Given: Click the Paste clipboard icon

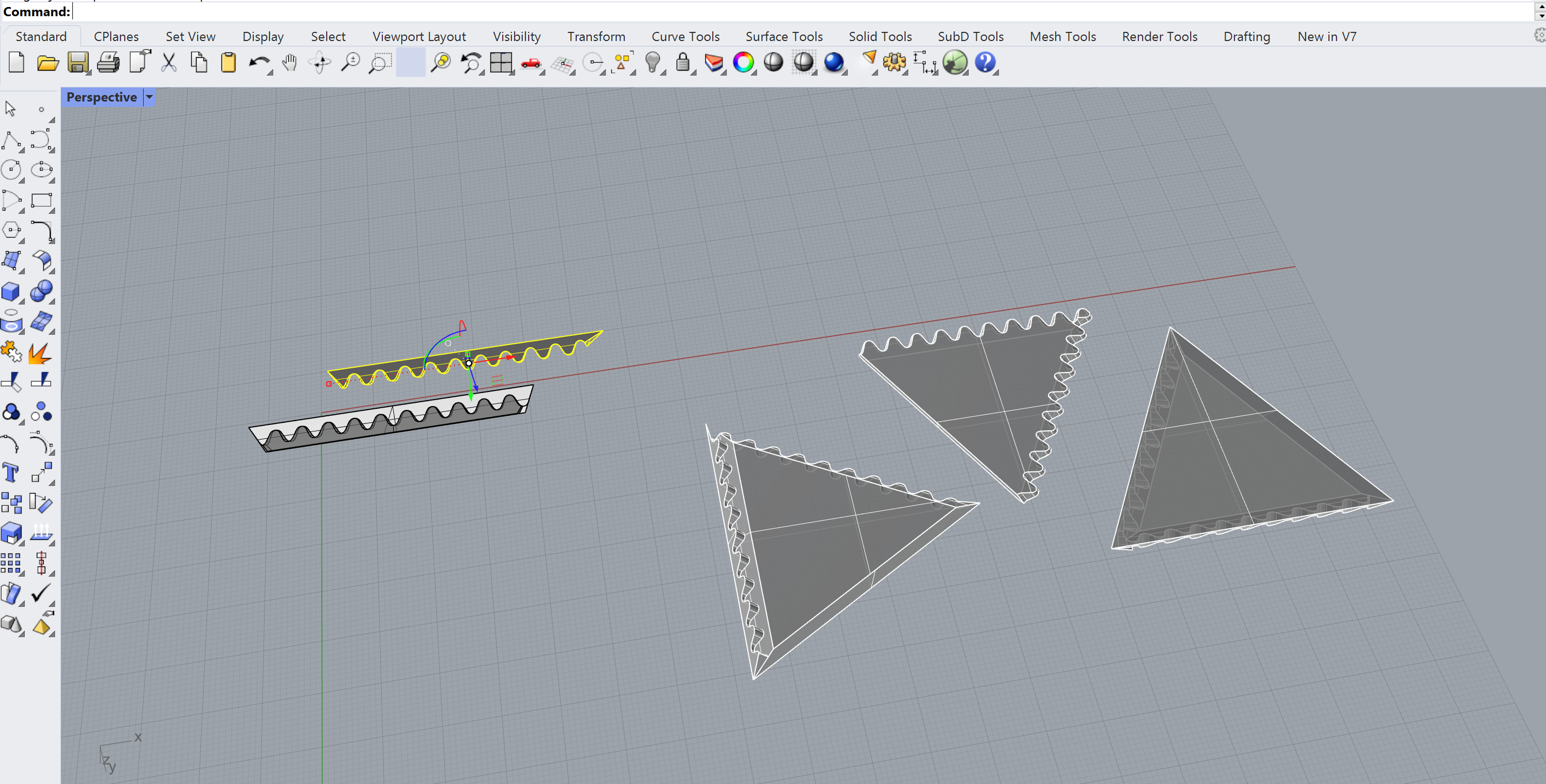Looking at the screenshot, I should (x=228, y=63).
